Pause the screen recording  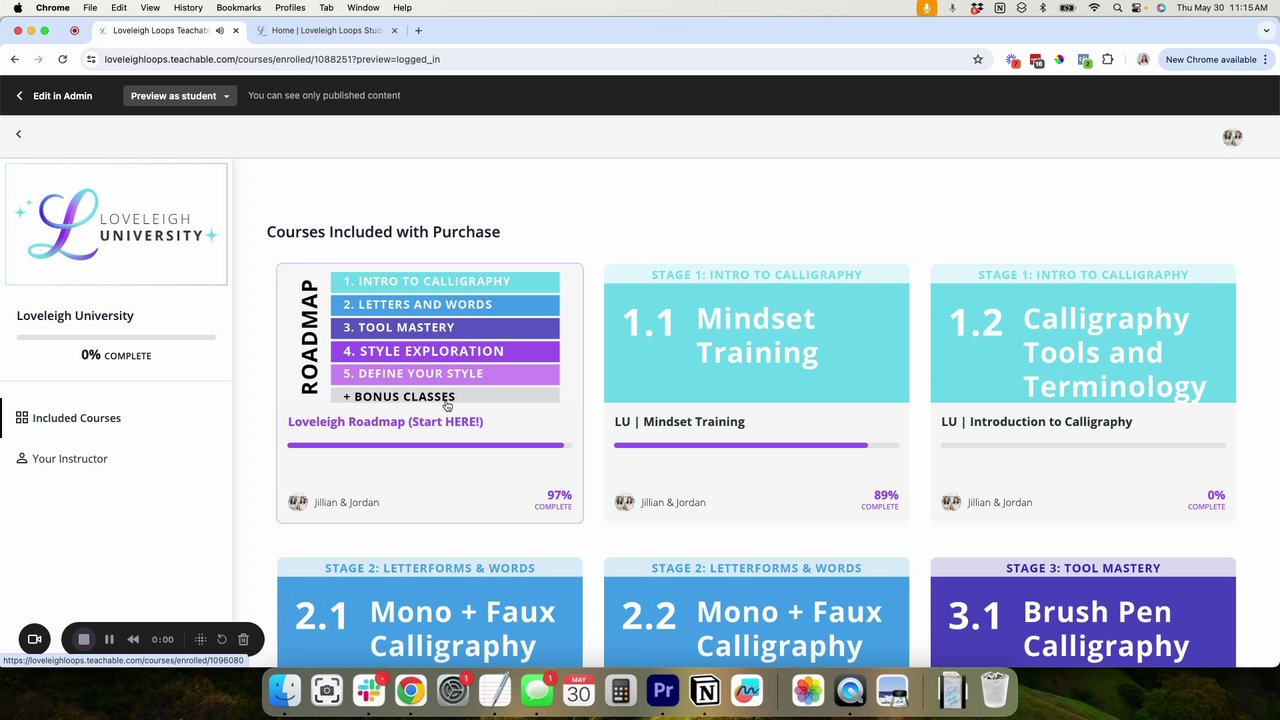point(109,639)
